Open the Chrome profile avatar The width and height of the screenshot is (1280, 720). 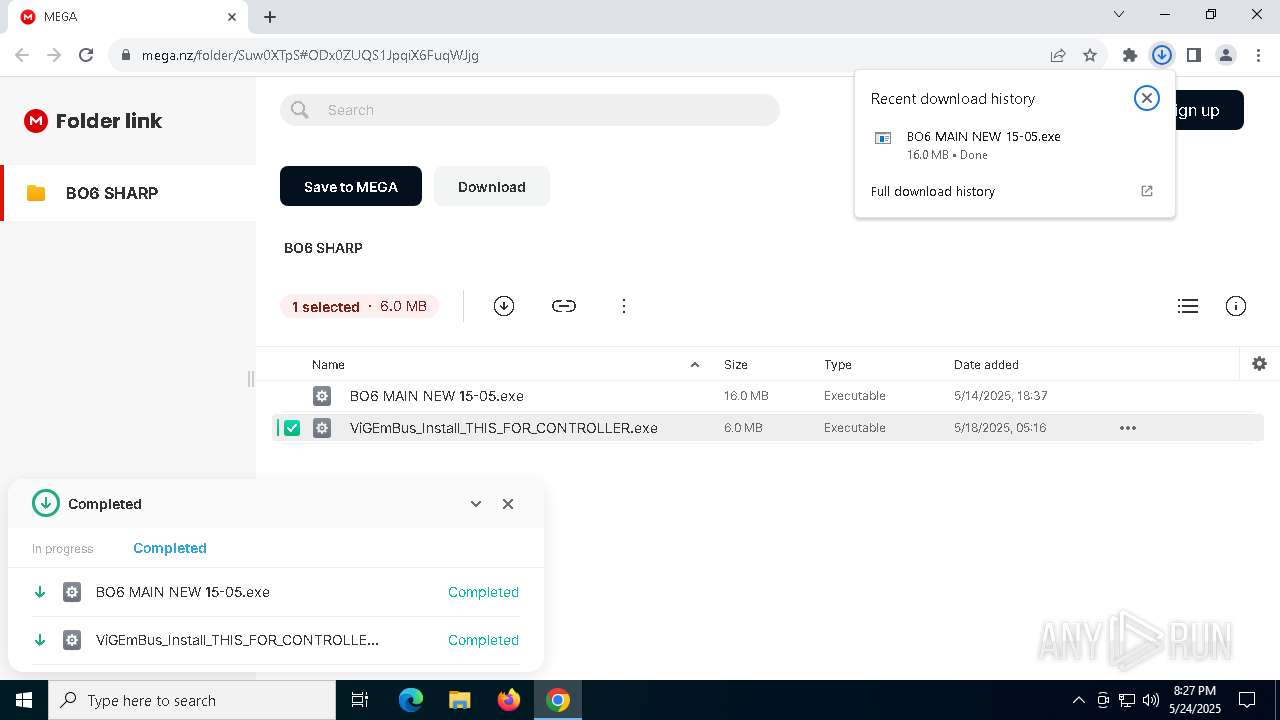[1226, 55]
